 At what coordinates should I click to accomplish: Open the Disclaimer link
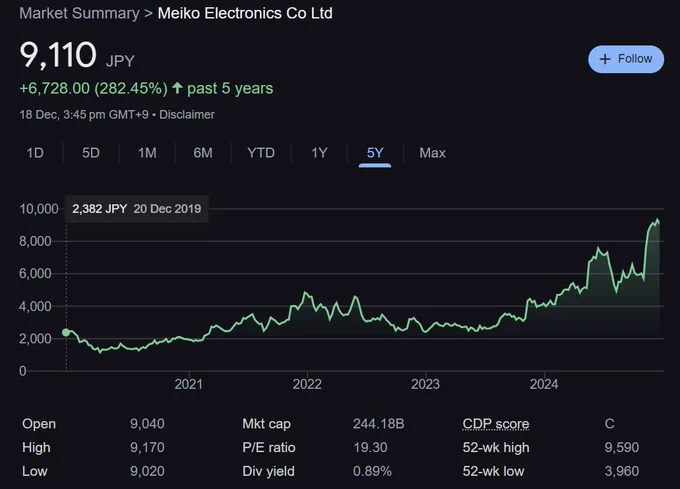186,114
